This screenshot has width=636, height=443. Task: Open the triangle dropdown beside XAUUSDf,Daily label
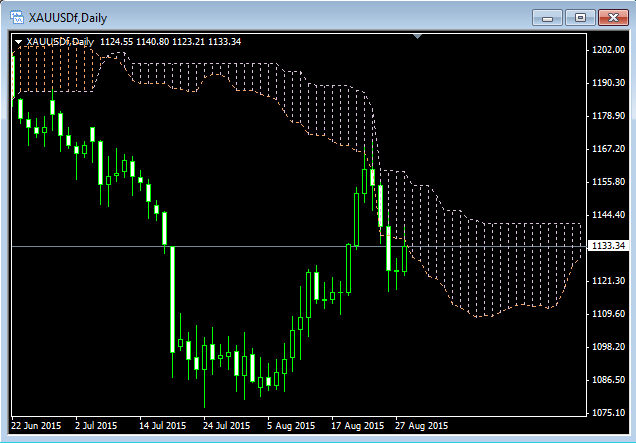pyautogui.click(x=18, y=42)
